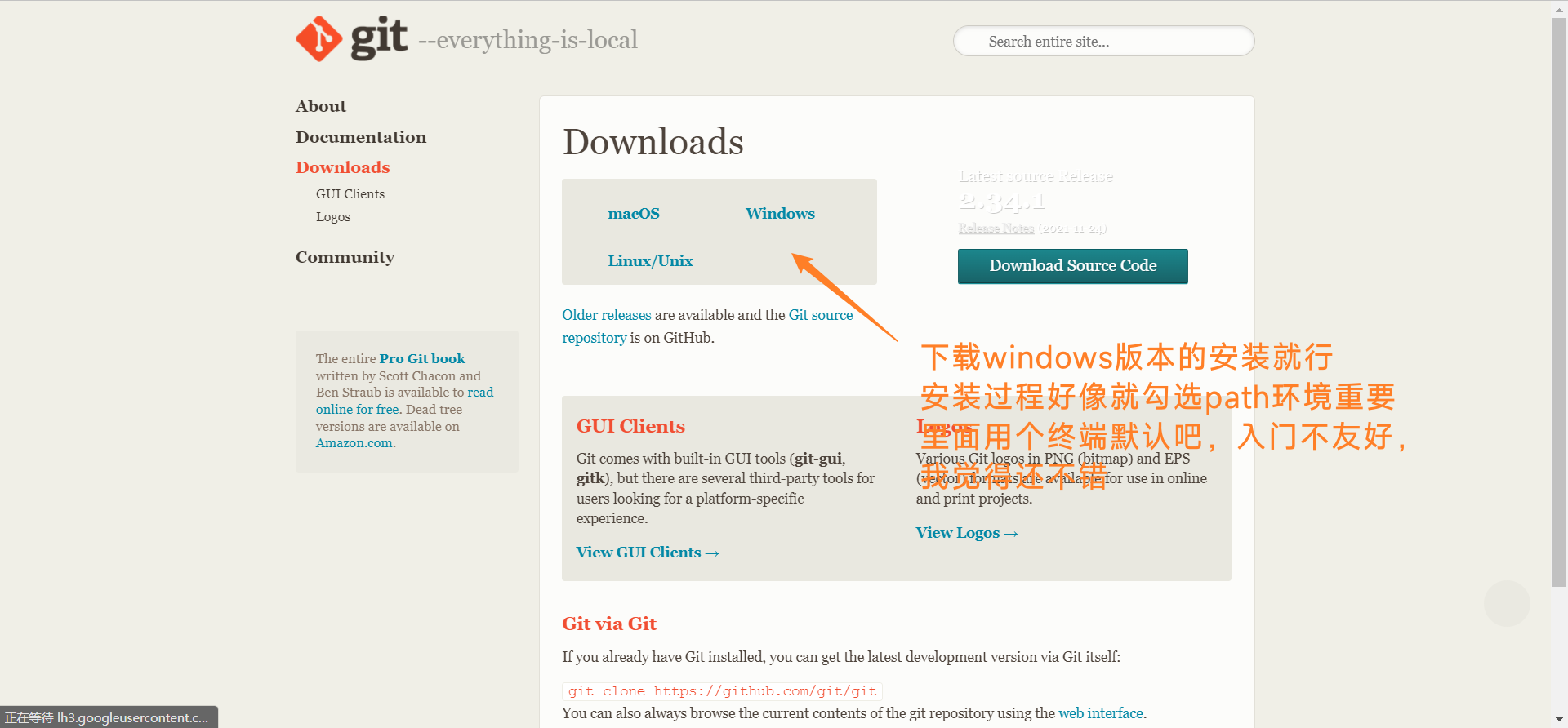Click the GUI Clients heading
The image size is (1568, 728).
pyautogui.click(x=630, y=426)
